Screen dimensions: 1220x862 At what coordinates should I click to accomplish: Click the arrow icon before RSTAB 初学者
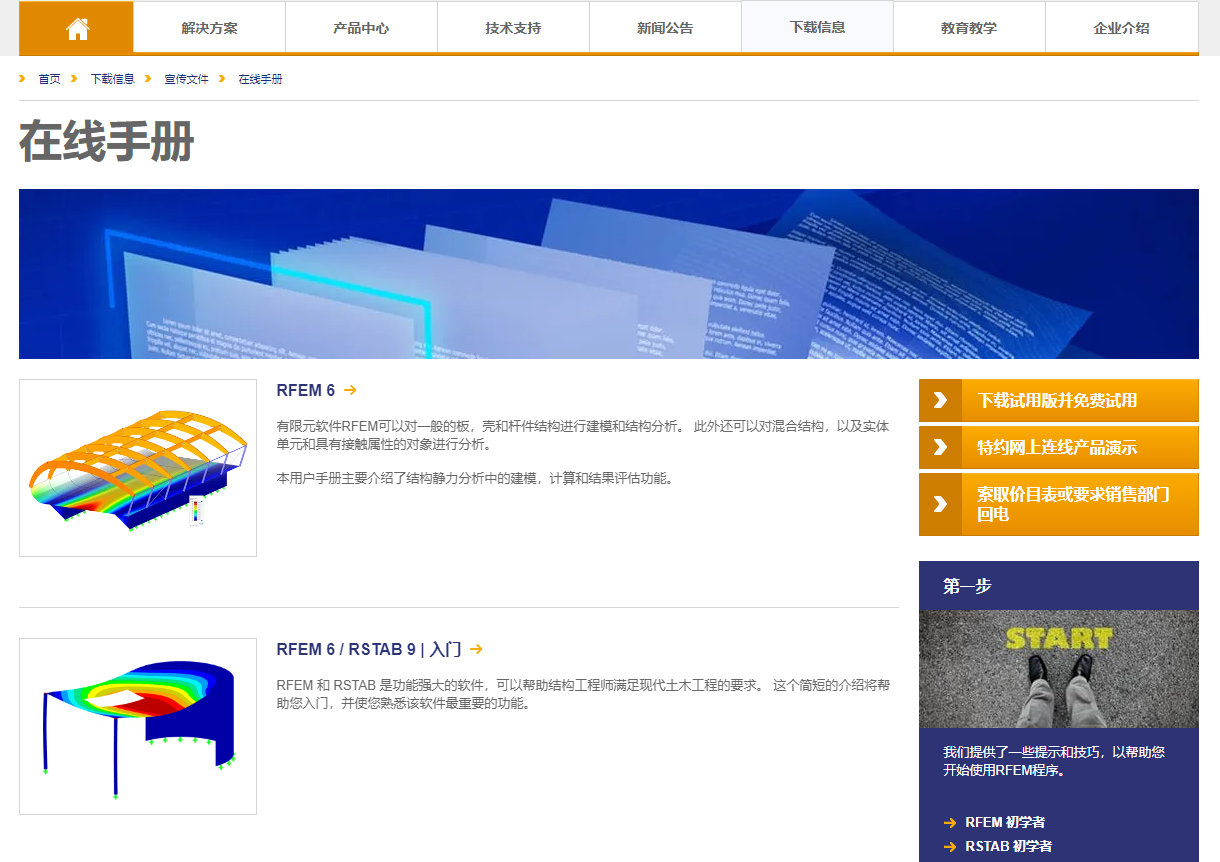coord(950,846)
